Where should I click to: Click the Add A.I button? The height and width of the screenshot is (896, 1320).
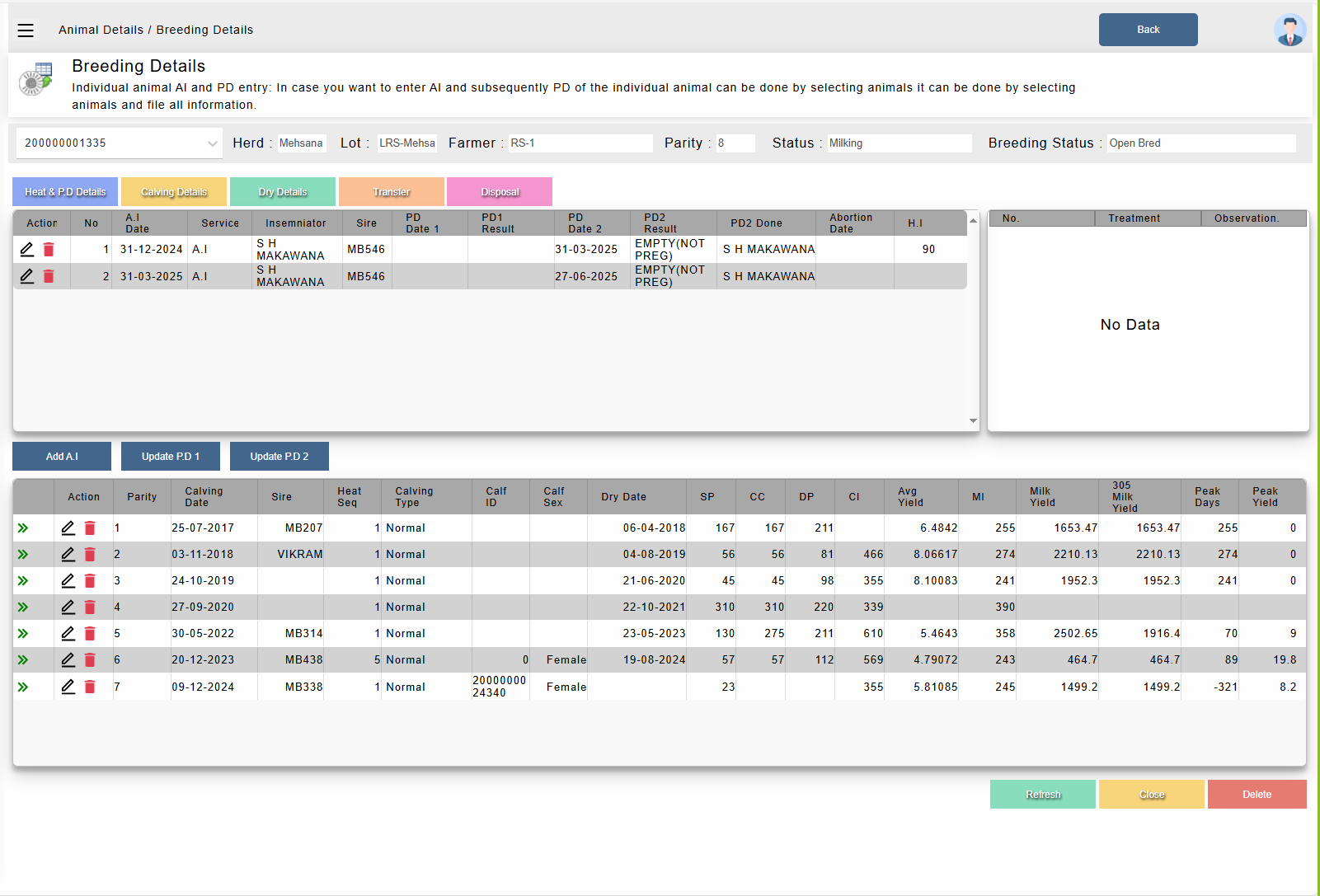[62, 457]
